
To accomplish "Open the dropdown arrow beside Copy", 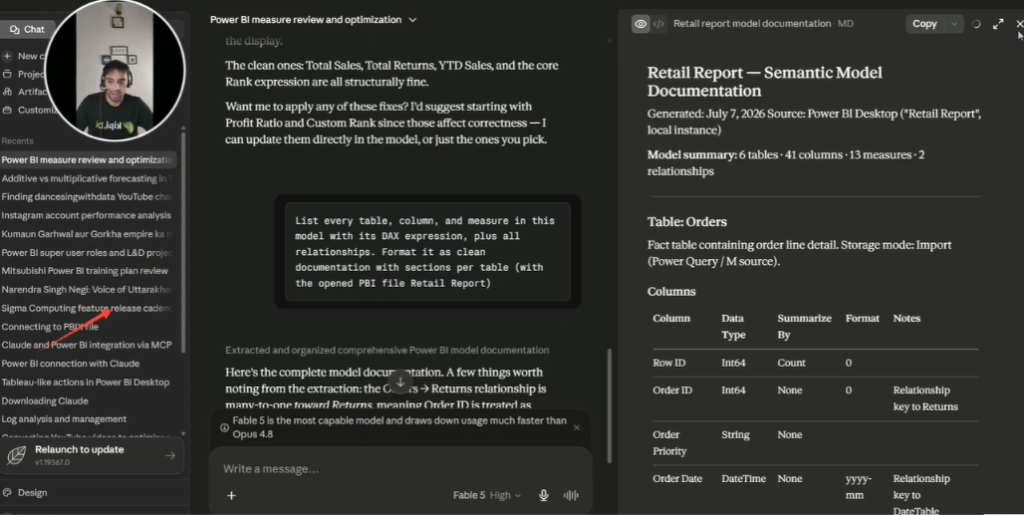I will coord(954,23).
